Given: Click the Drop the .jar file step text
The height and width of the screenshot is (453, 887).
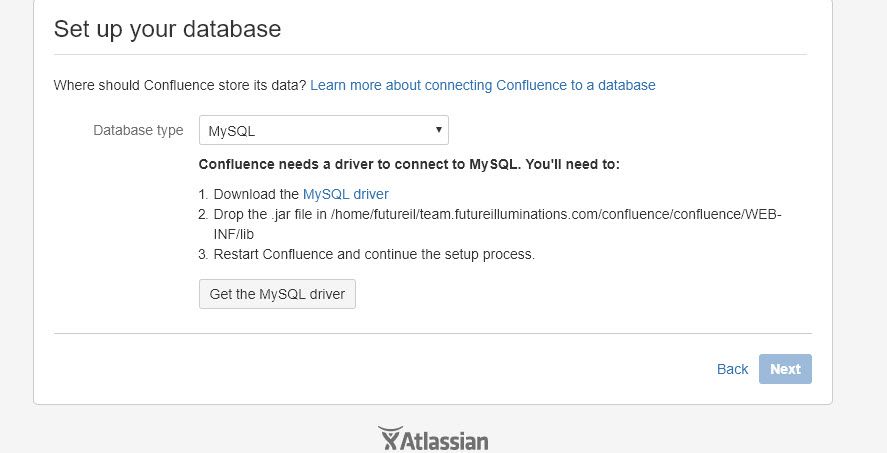Looking at the screenshot, I should coord(498,224).
